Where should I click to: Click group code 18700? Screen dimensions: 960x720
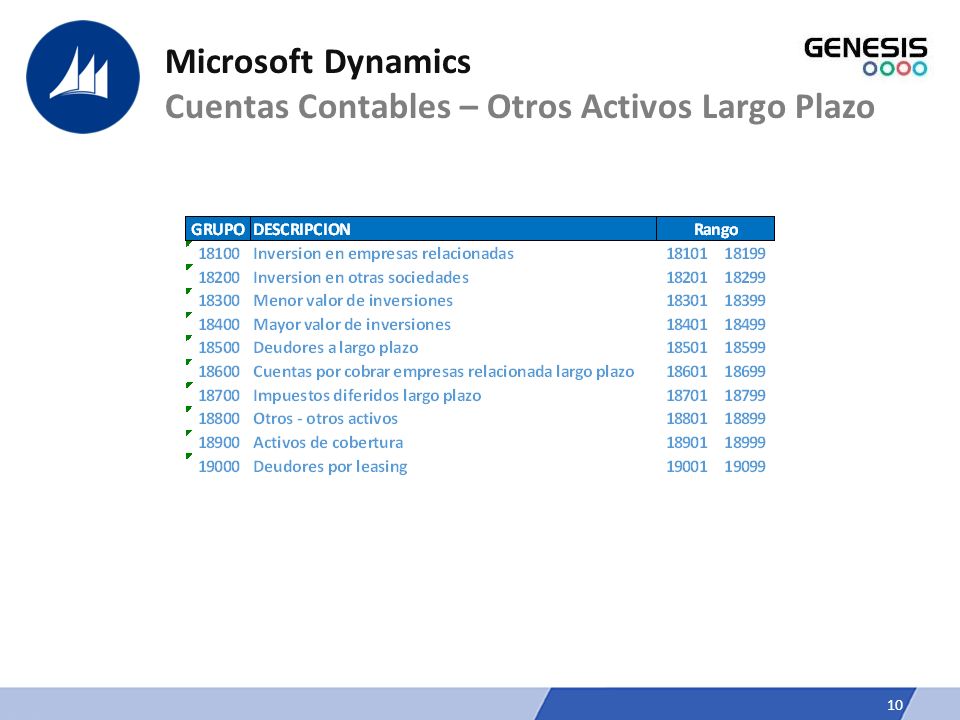tap(219, 396)
